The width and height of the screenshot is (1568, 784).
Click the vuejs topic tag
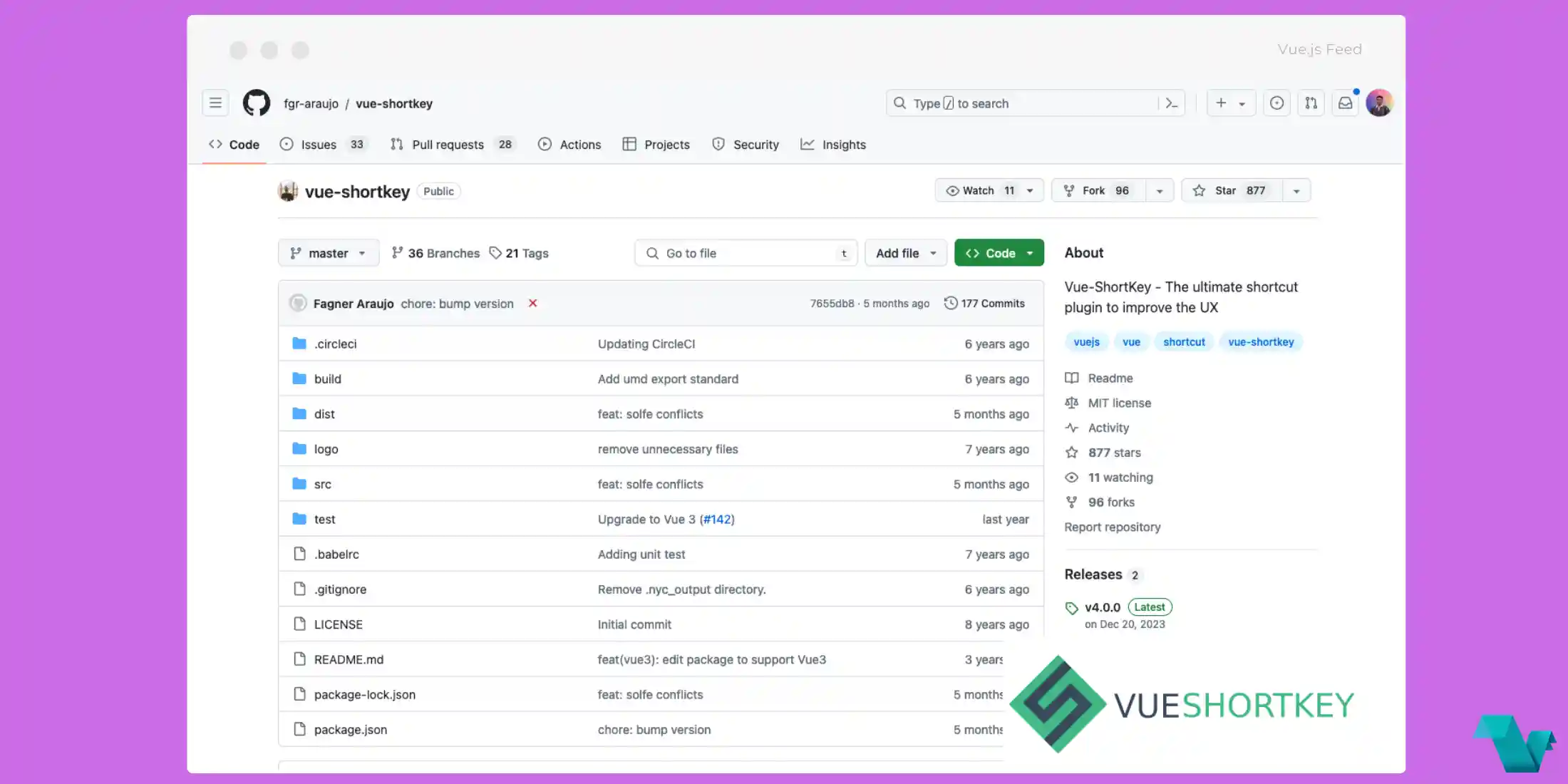click(1086, 342)
